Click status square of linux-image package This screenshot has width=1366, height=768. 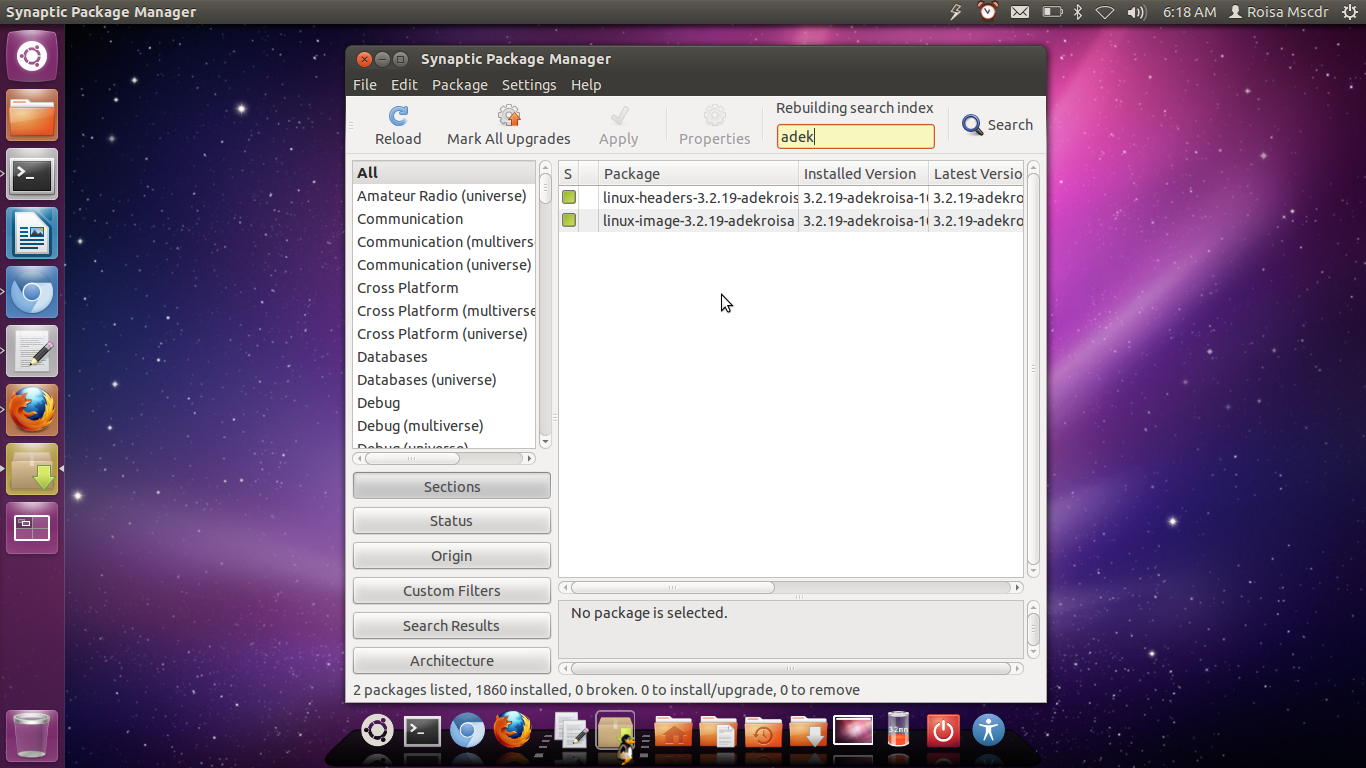click(569, 220)
